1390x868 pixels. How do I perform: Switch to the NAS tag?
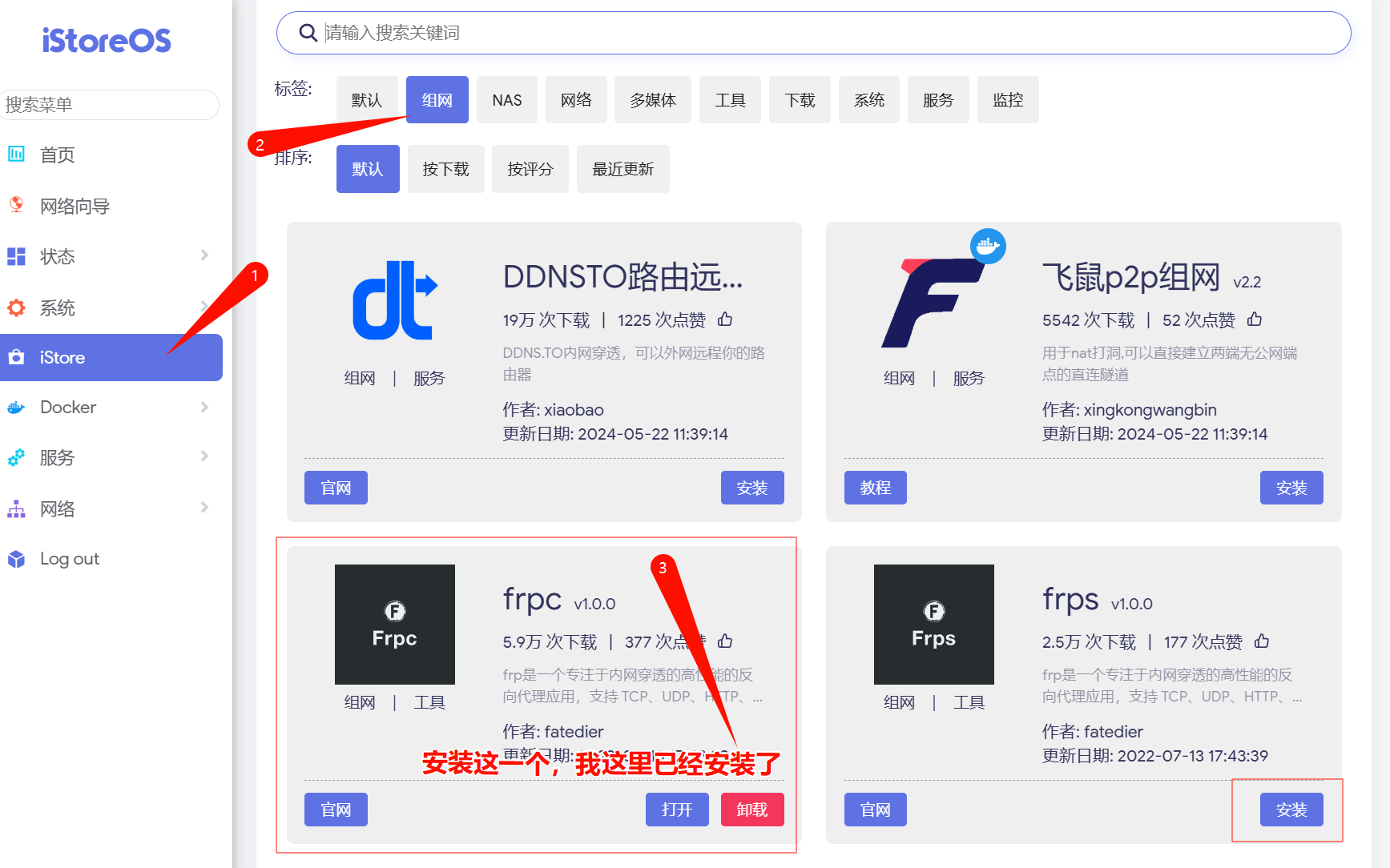(x=506, y=99)
